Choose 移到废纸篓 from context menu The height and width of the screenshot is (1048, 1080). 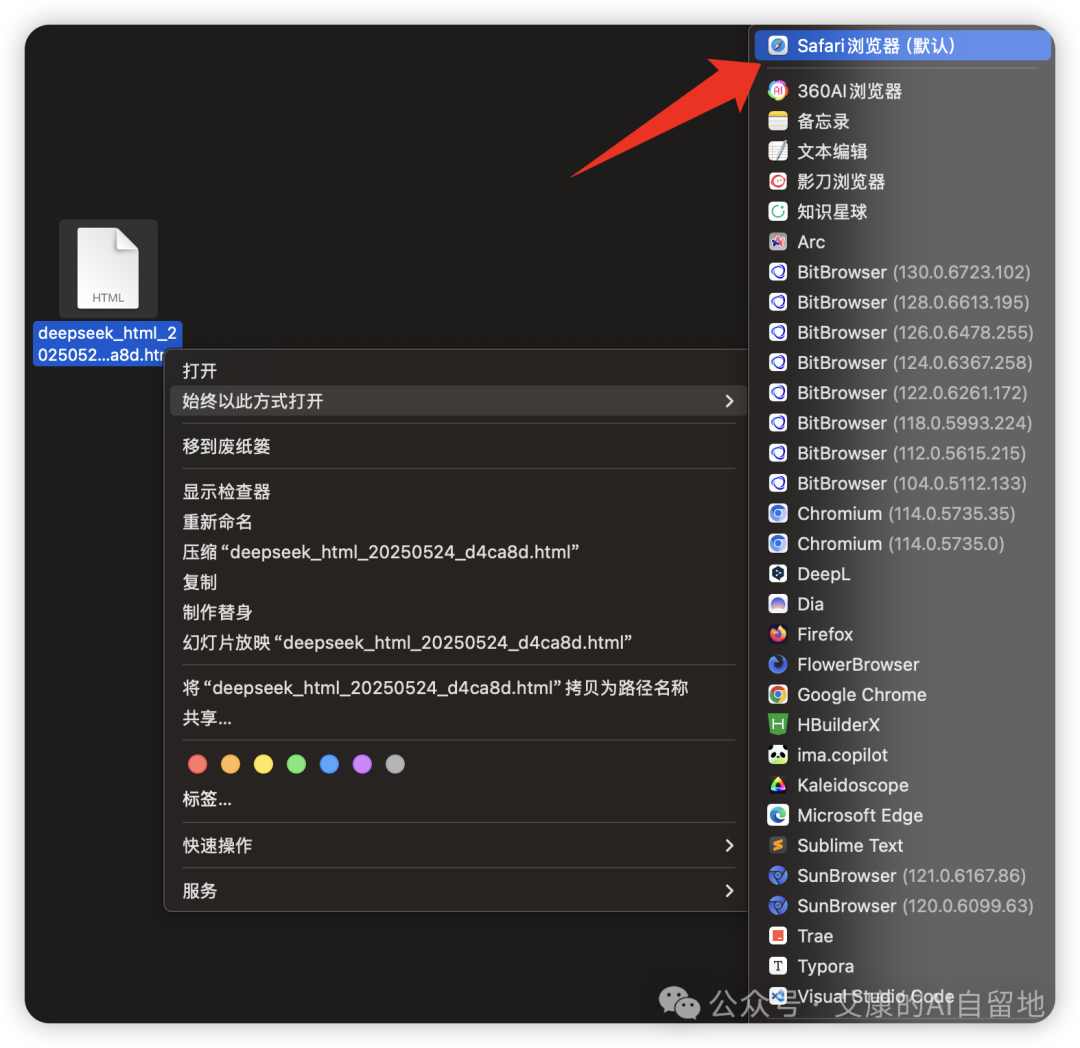point(457,446)
